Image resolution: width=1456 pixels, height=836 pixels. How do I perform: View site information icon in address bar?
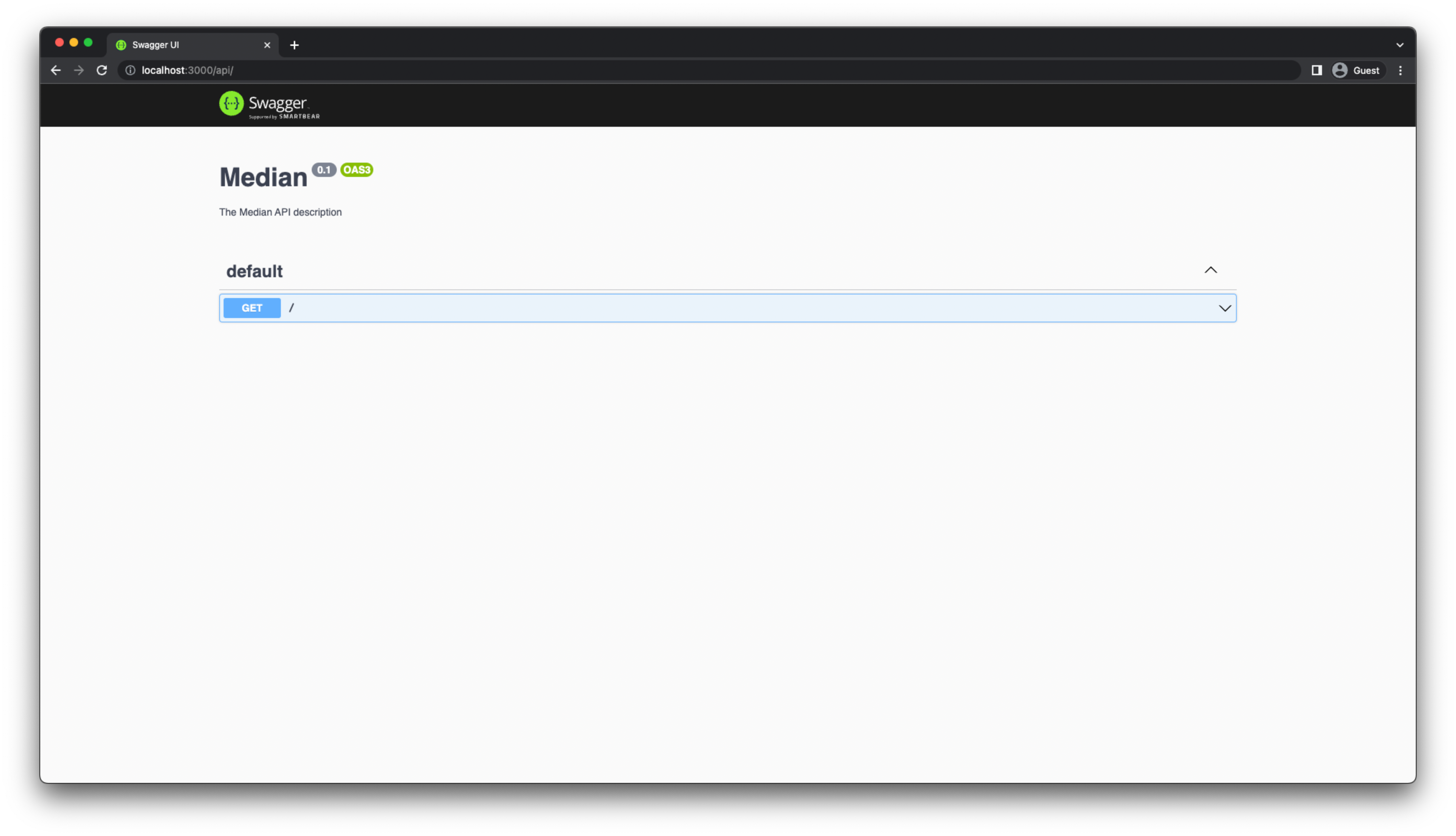click(x=130, y=70)
